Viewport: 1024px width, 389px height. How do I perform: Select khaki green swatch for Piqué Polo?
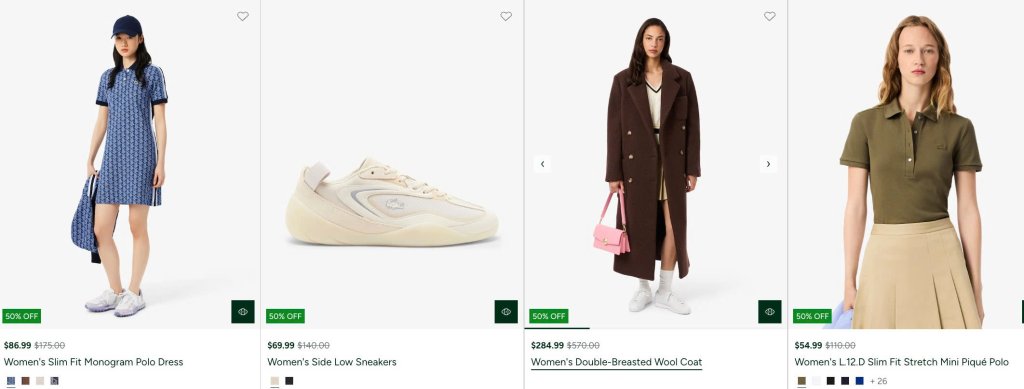[x=802, y=381]
